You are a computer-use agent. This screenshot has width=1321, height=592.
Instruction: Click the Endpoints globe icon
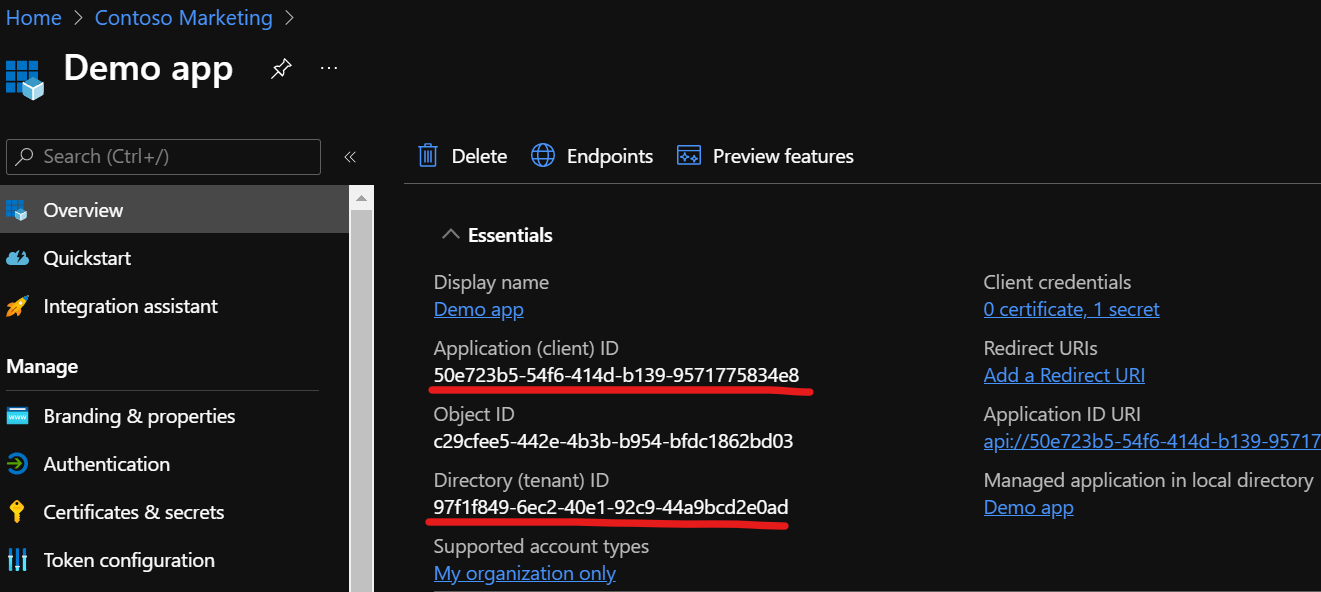tap(542, 156)
